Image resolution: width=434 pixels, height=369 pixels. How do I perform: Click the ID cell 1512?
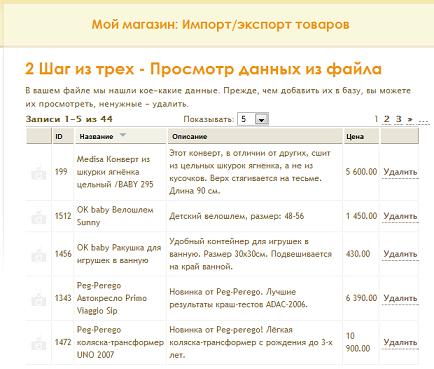coord(63,216)
